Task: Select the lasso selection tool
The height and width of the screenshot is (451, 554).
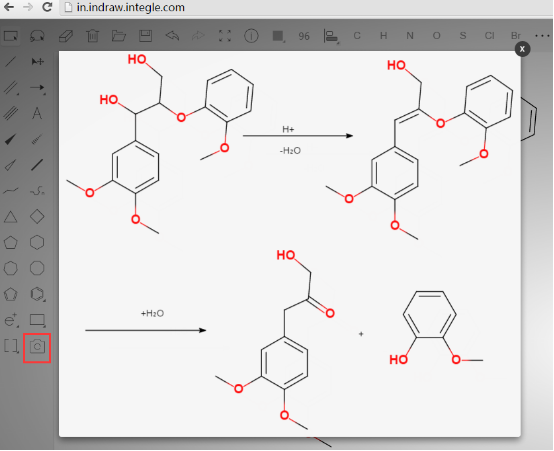Action: pyautogui.click(x=37, y=36)
